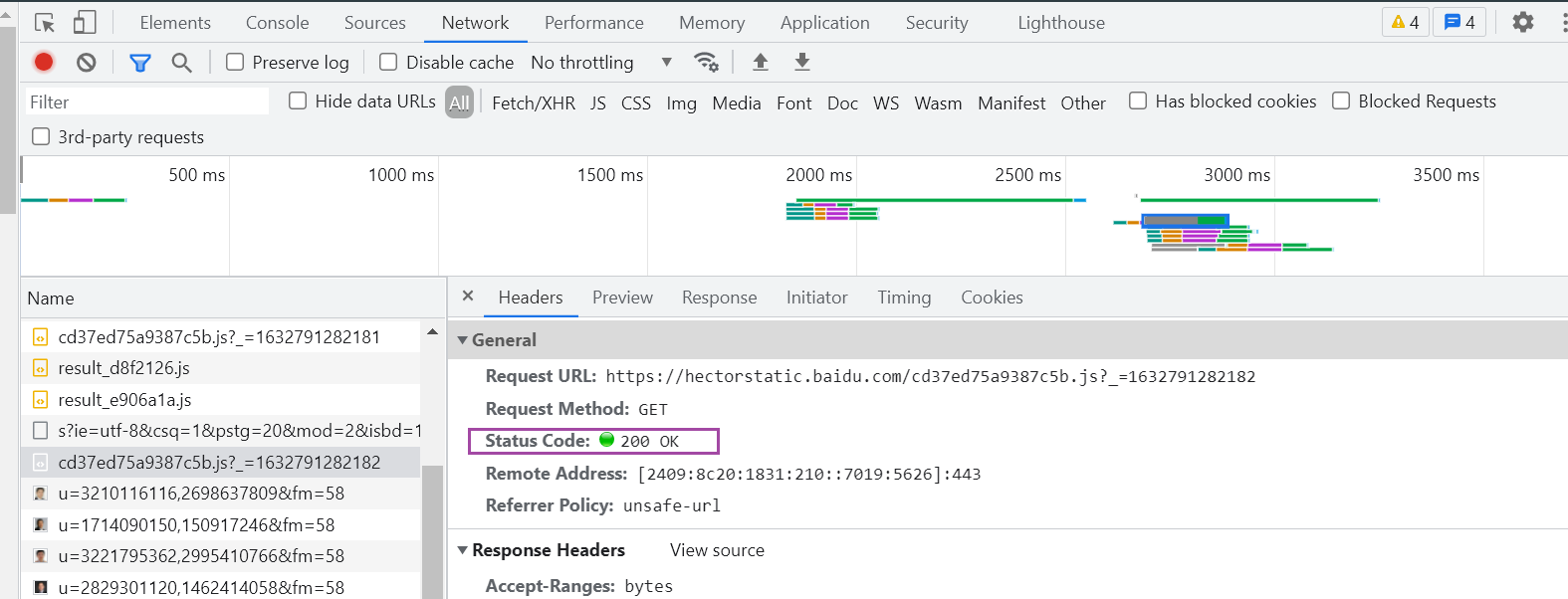The width and height of the screenshot is (1568, 599).
Task: Close the request details pane
Action: click(x=468, y=297)
